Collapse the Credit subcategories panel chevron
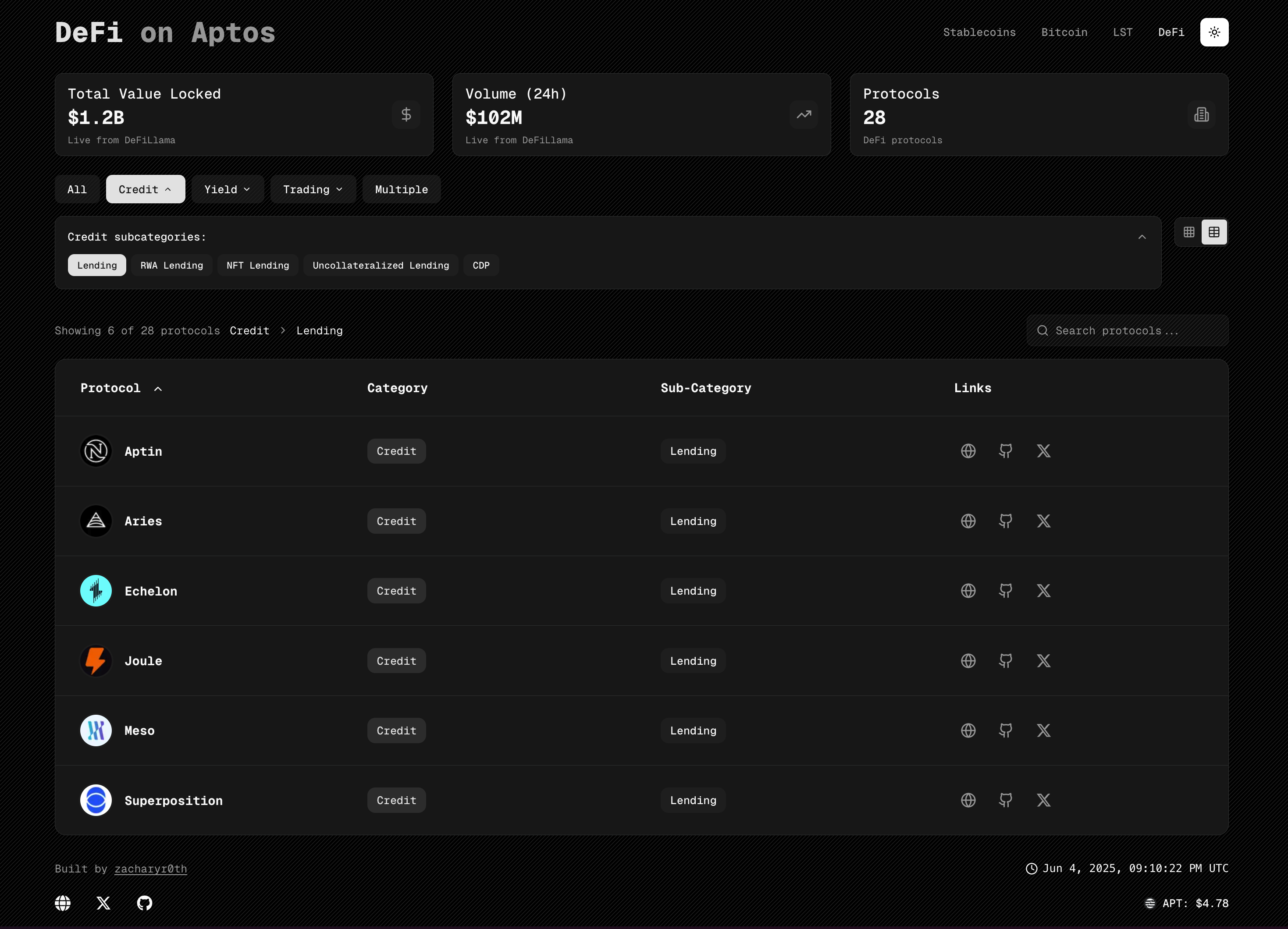 [1142, 237]
